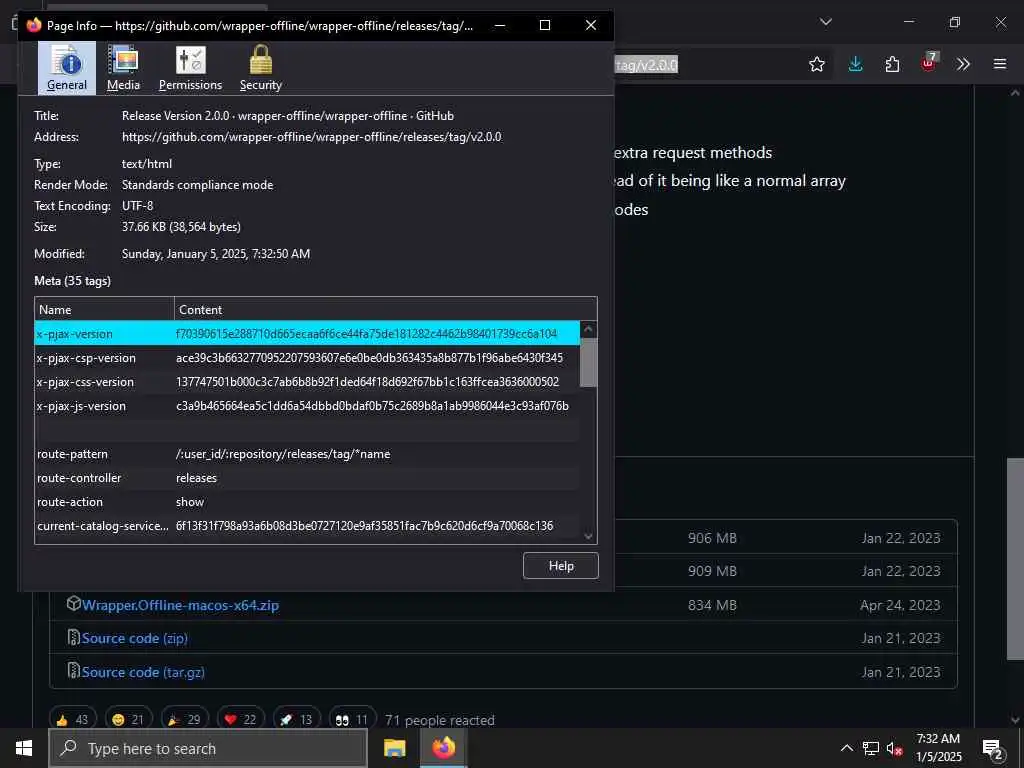Switch to the General tab in Page Info
1024x768 pixels.
(67, 68)
